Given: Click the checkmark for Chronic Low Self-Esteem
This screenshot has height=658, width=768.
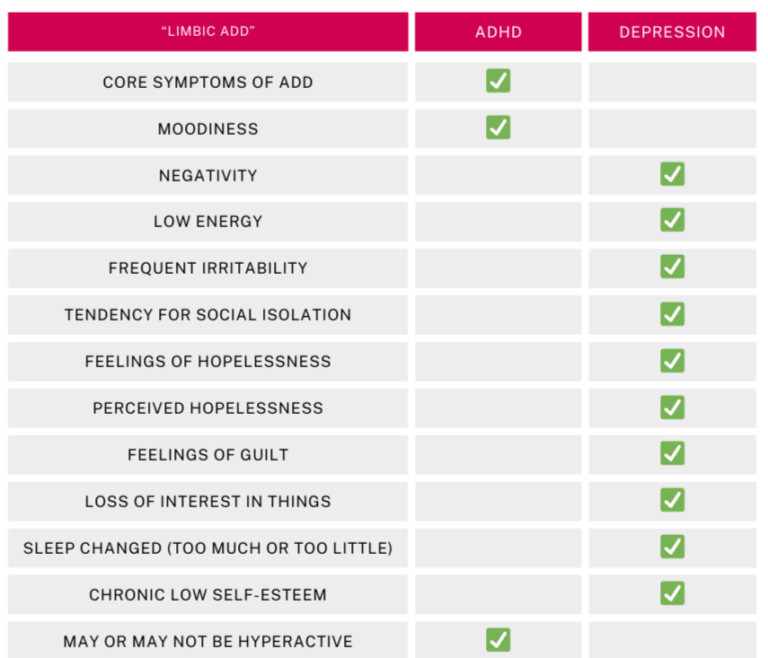Looking at the screenshot, I should pyautogui.click(x=672, y=594).
